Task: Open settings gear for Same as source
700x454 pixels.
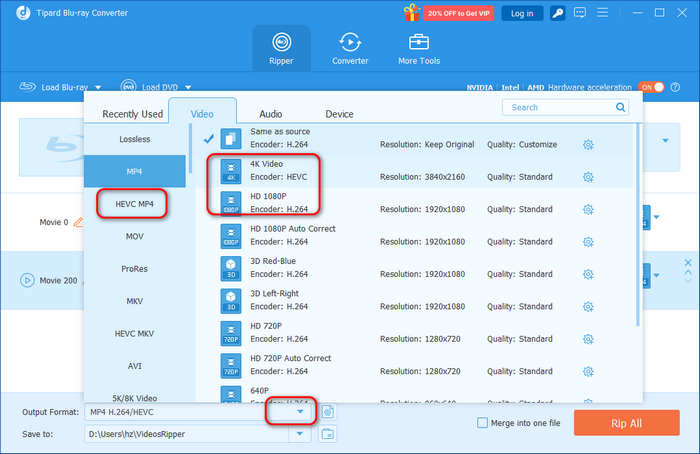Action: pyautogui.click(x=588, y=145)
